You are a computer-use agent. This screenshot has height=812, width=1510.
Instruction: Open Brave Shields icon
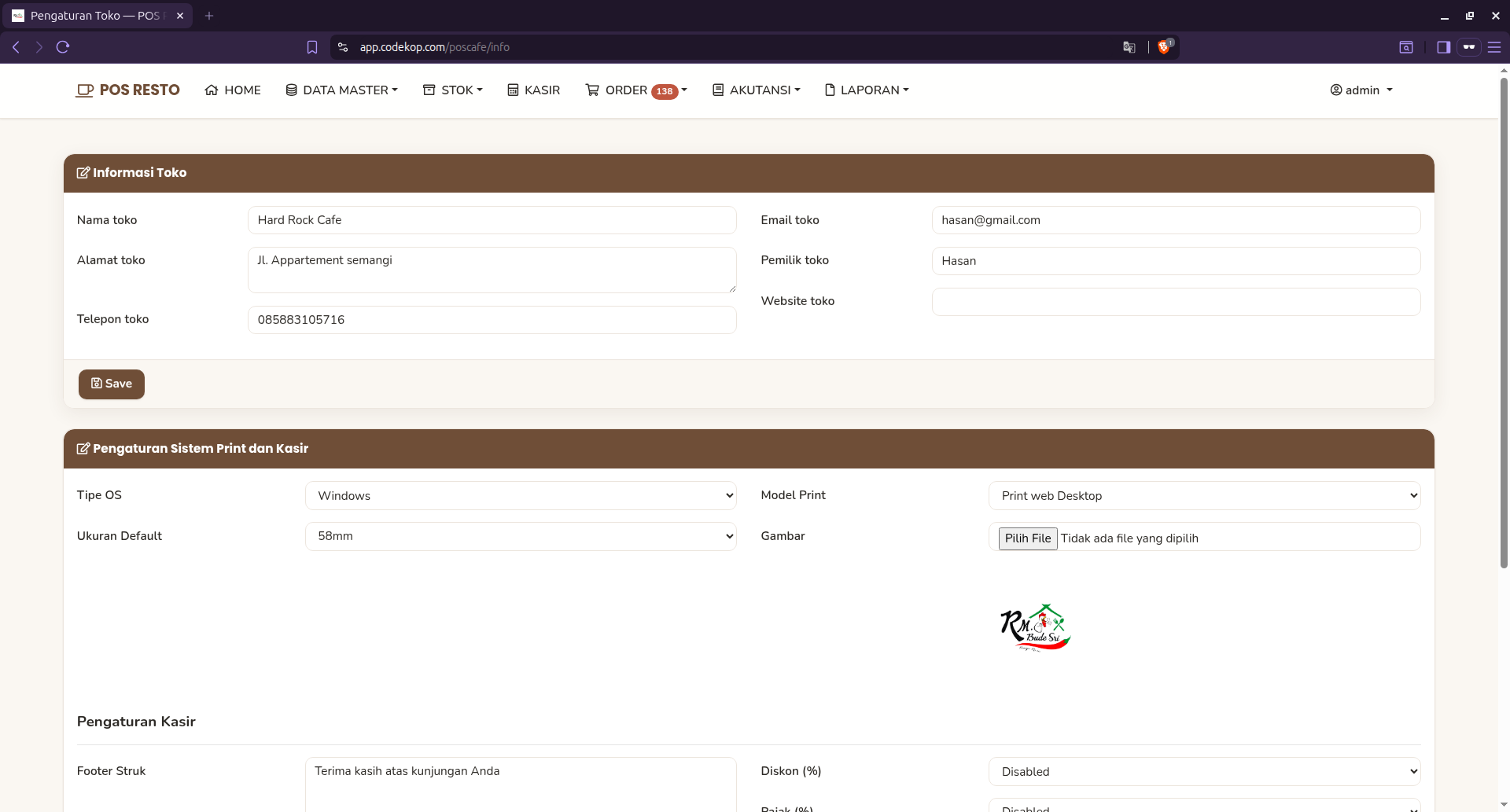pos(1165,46)
